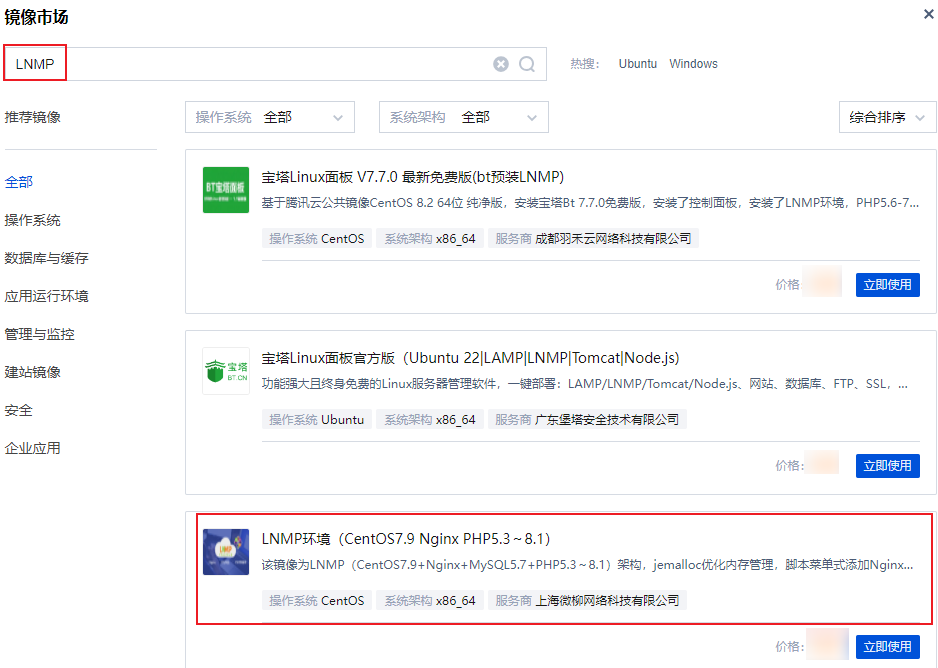938x668 pixels.
Task: Select the 建站镜像 category
Action: click(x=32, y=372)
